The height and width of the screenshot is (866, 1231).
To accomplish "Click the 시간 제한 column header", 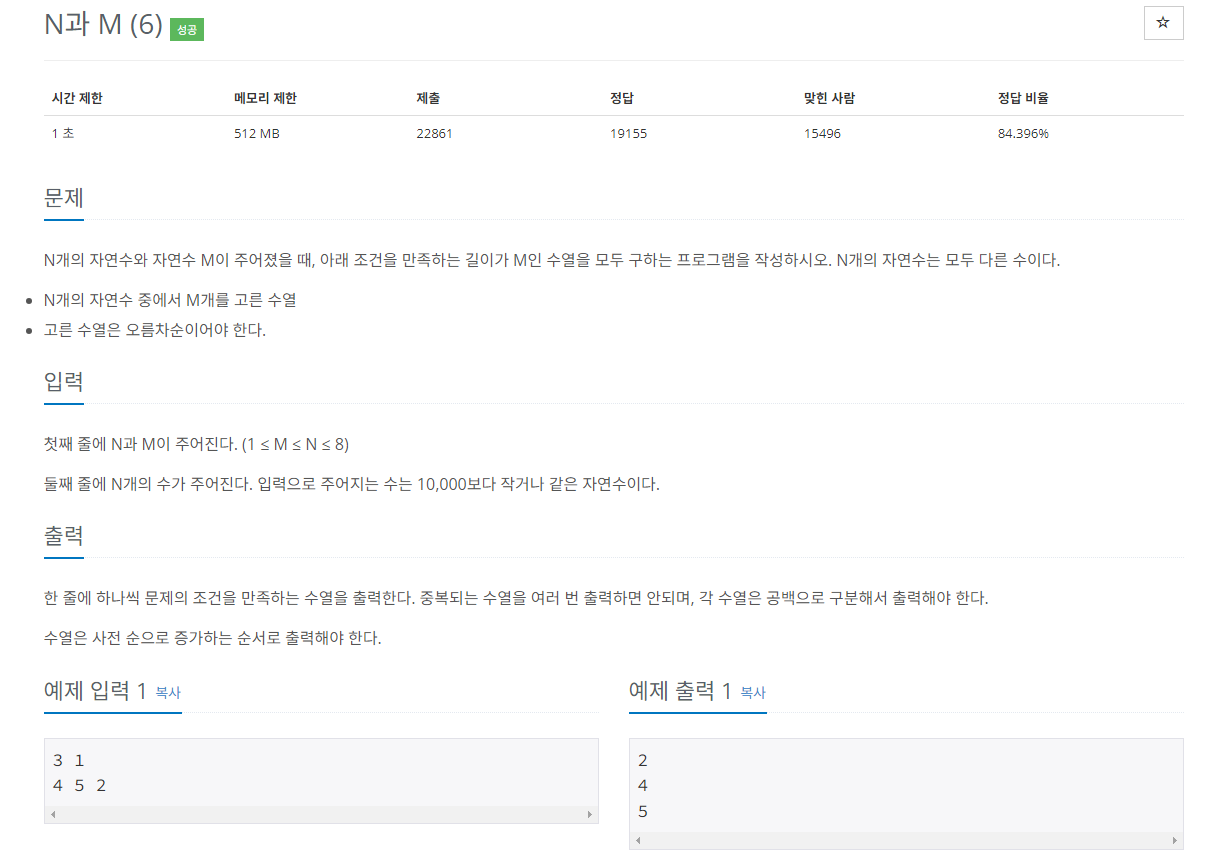I will click(78, 98).
